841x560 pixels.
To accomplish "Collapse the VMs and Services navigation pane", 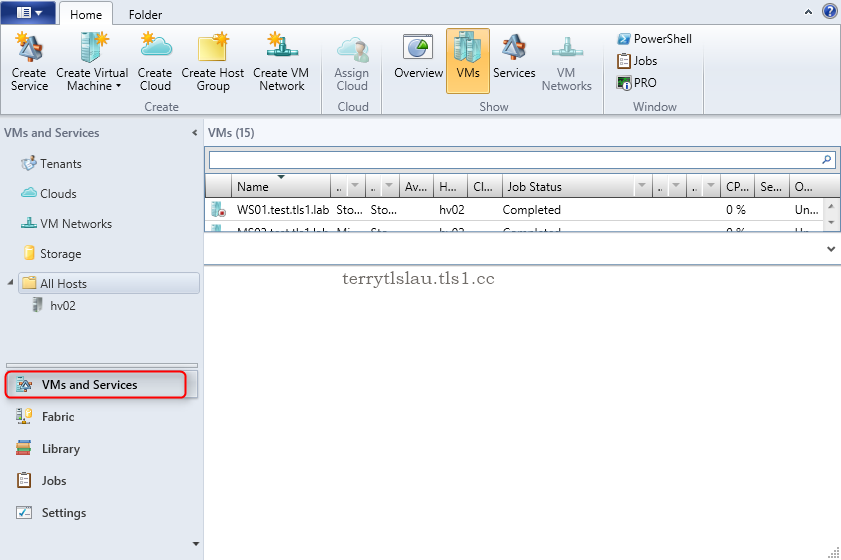I will 194,132.
